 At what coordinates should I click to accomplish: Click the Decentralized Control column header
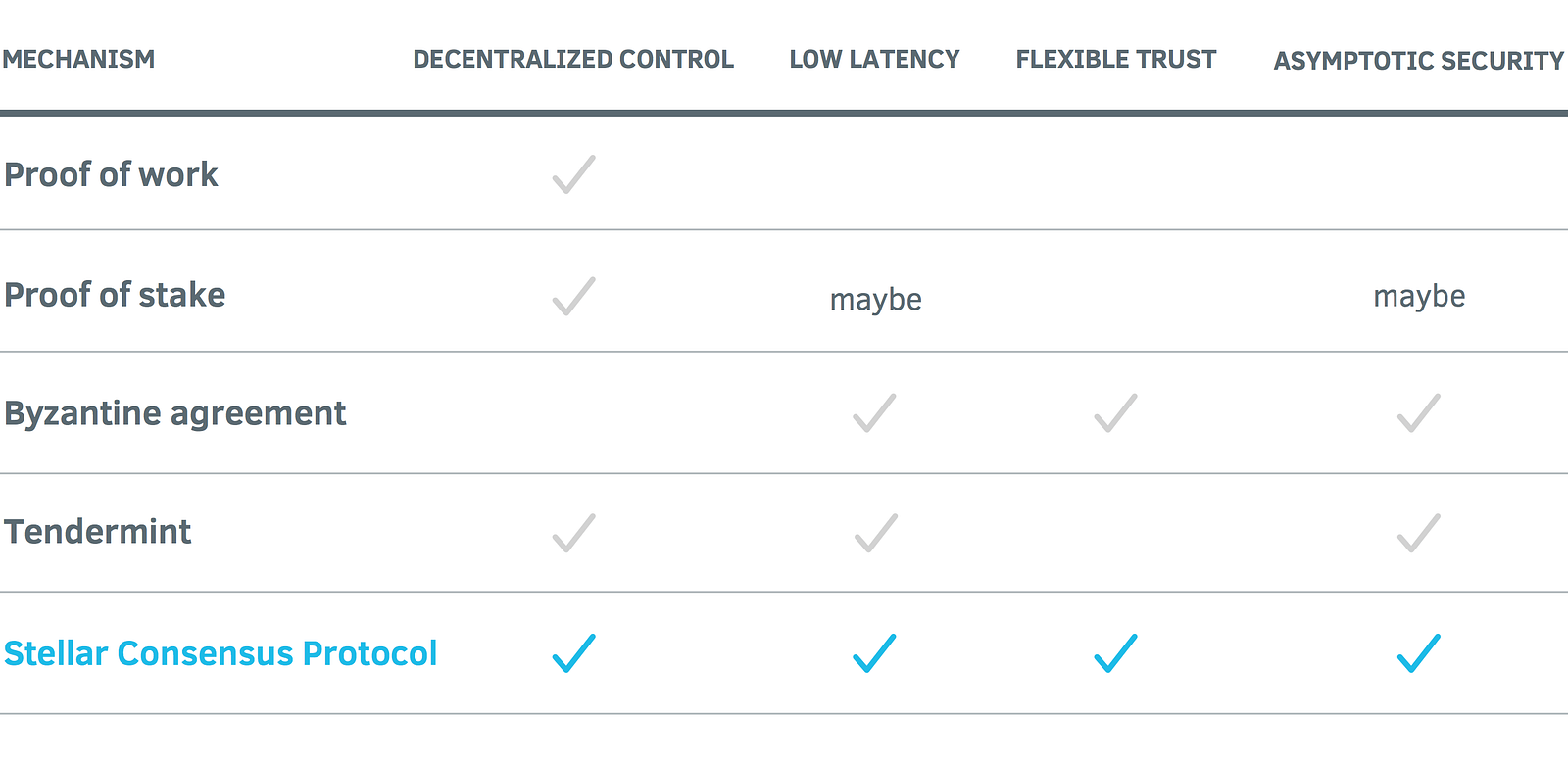pyautogui.click(x=573, y=60)
